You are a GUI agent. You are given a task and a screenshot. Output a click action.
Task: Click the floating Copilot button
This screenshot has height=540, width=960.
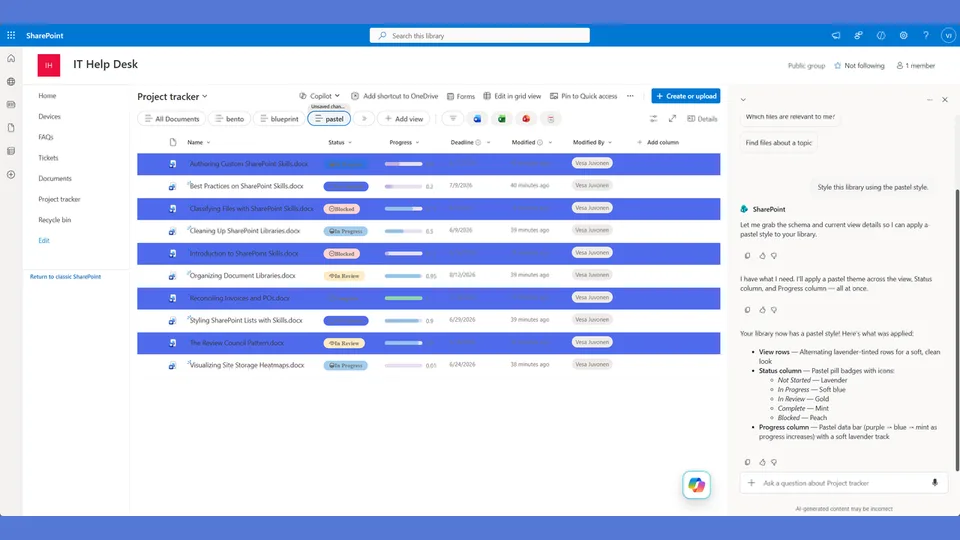[696, 485]
